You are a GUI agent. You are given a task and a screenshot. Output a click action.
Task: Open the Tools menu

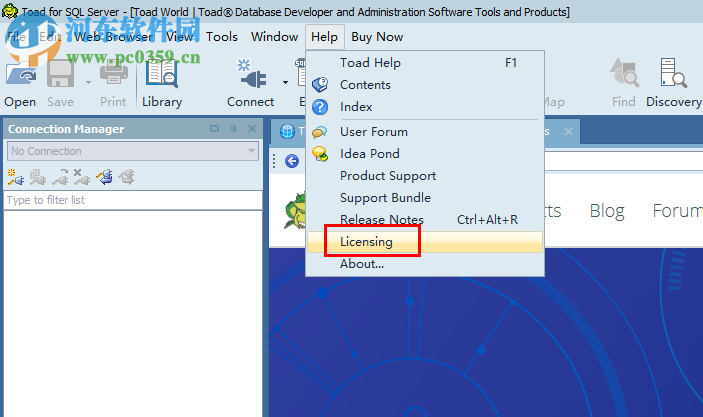[x=221, y=37]
